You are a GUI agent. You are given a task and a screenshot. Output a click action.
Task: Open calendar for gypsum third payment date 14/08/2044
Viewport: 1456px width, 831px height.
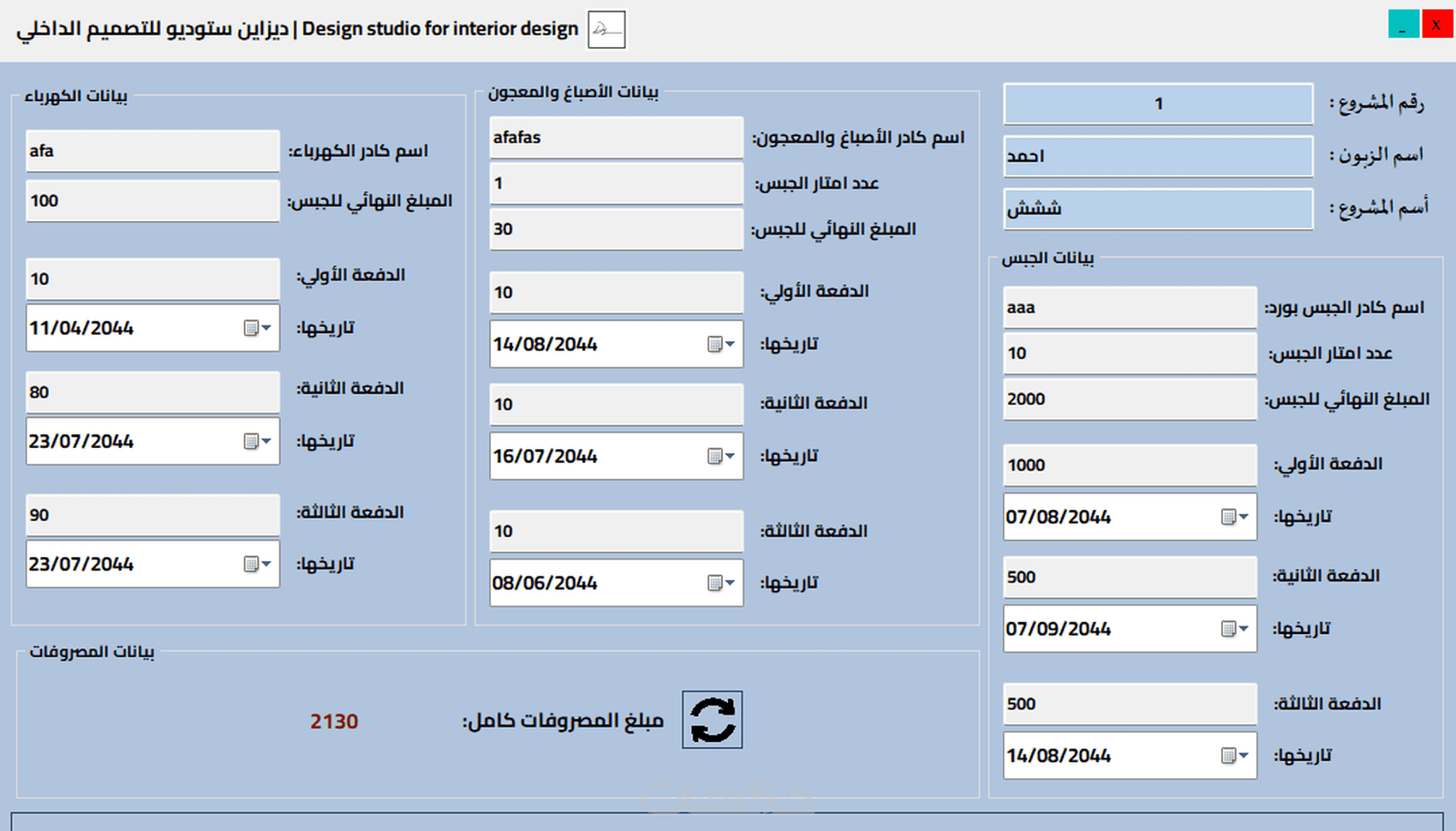point(1234,756)
